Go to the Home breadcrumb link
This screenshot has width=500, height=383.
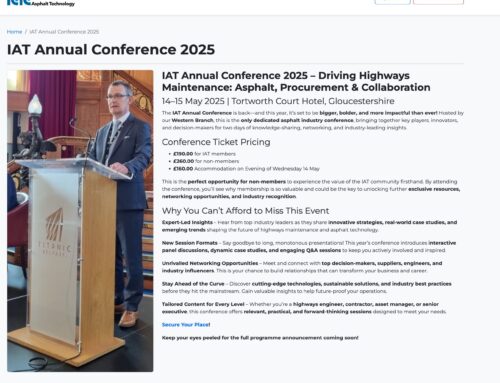(14, 32)
